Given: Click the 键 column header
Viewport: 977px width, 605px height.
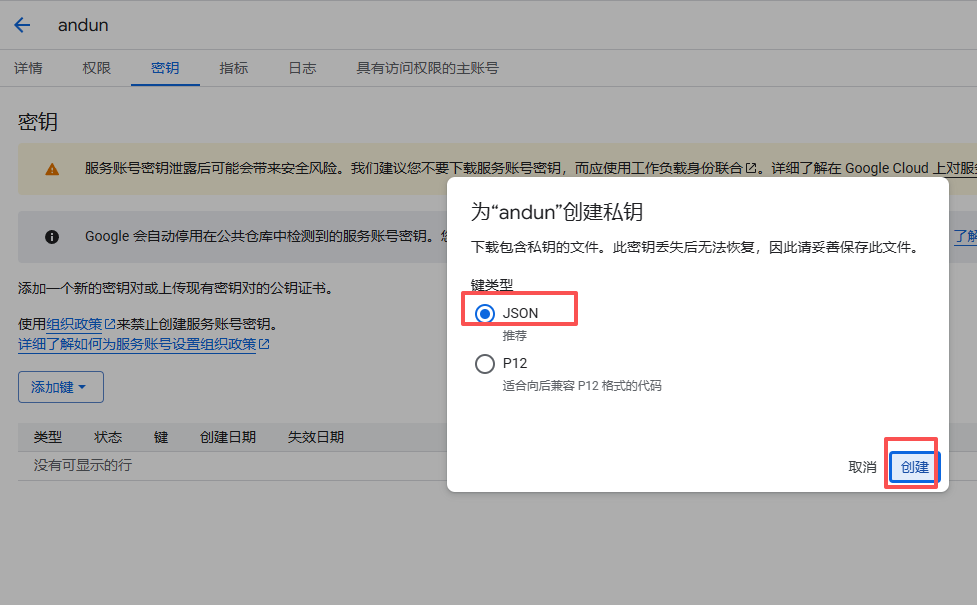Looking at the screenshot, I should 161,437.
